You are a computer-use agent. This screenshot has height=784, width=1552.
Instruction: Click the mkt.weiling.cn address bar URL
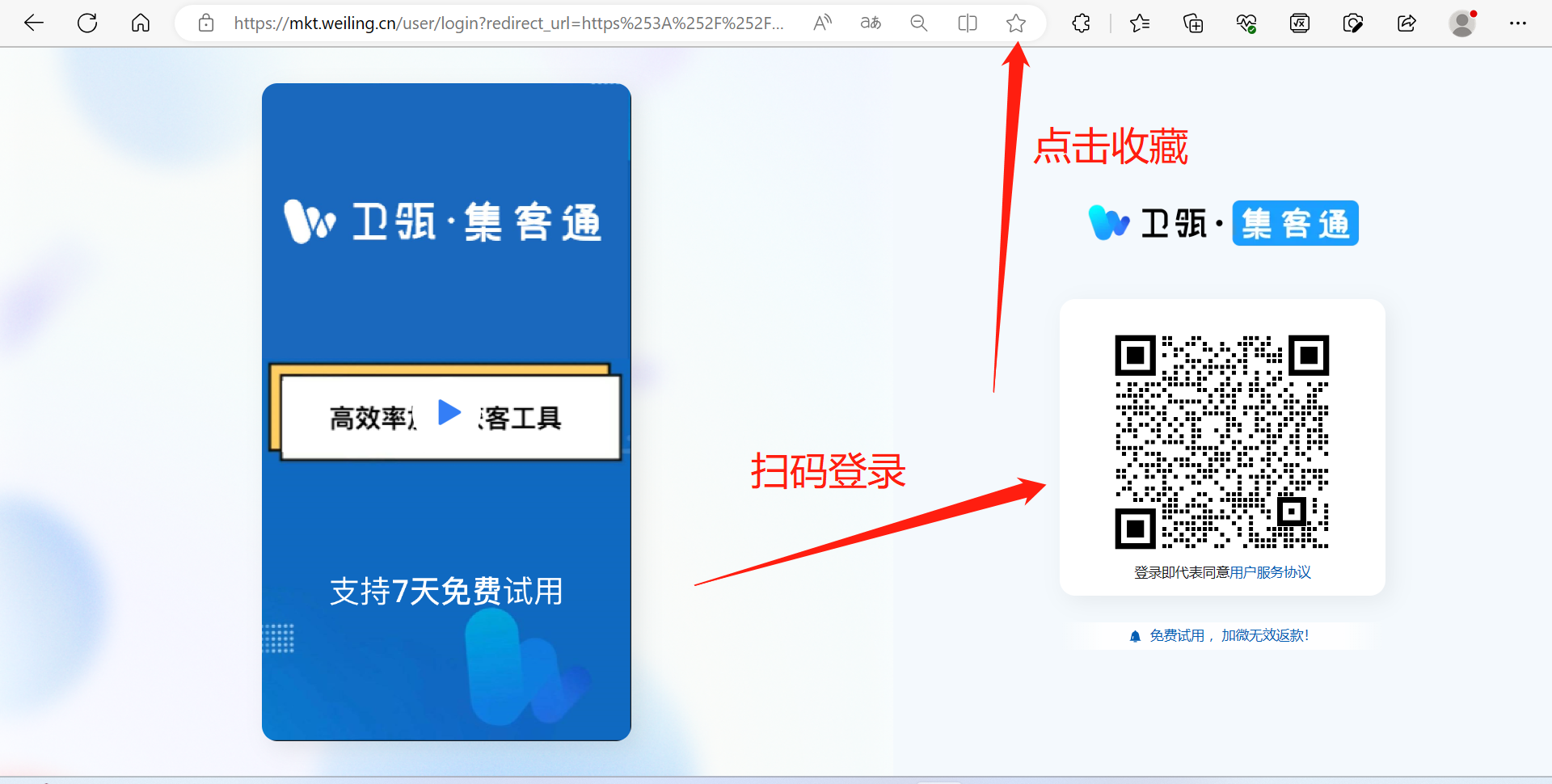tap(508, 23)
